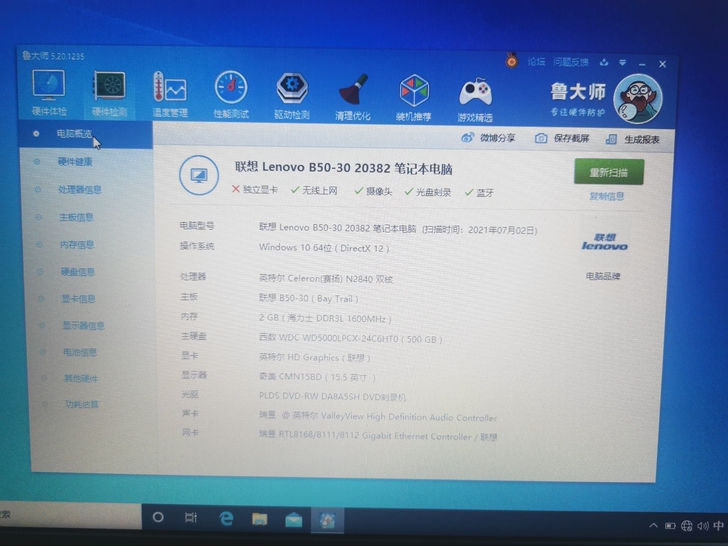Viewport: 728px width, 546px height.
Task: Click the 2 GB DDR3L memory value
Action: point(325,319)
